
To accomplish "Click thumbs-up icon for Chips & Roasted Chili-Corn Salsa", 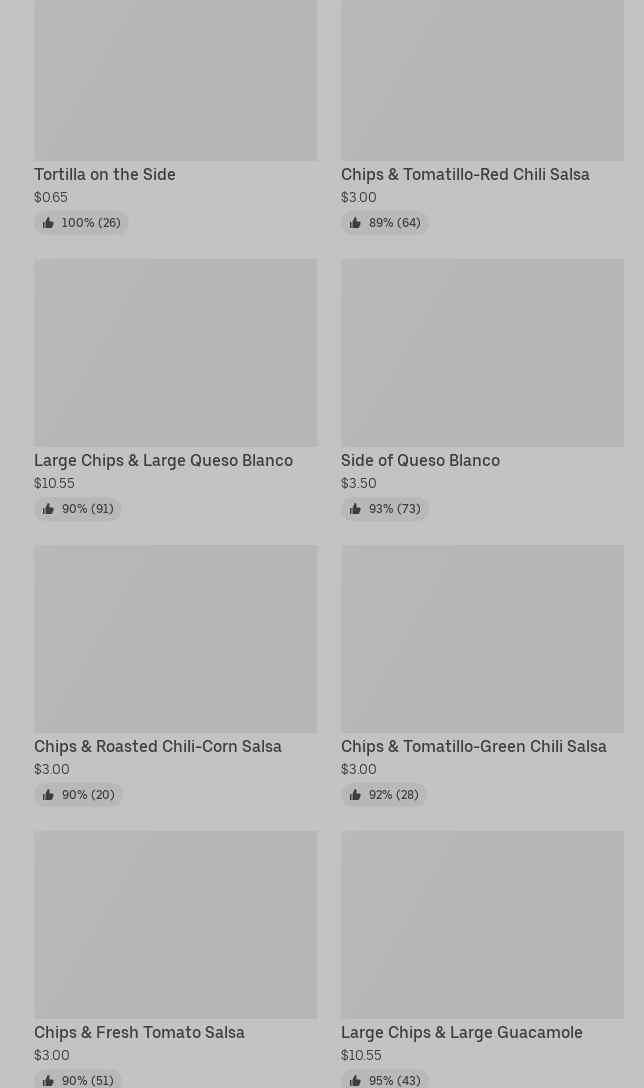I will (48, 795).
